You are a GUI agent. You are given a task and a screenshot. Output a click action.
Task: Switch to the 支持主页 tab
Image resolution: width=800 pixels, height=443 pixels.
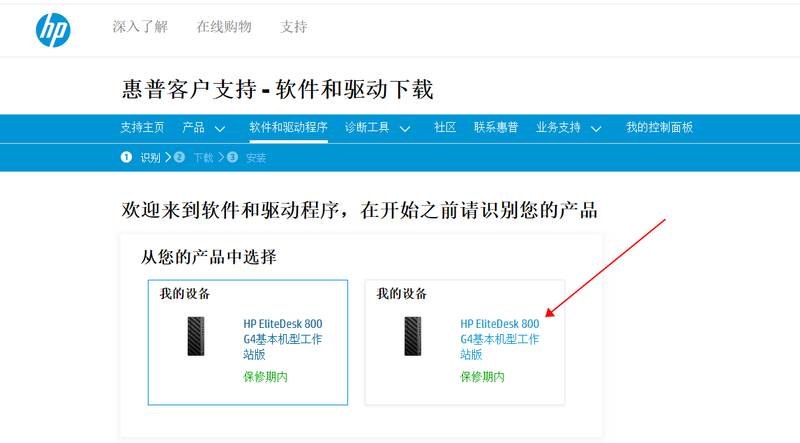[x=142, y=128]
